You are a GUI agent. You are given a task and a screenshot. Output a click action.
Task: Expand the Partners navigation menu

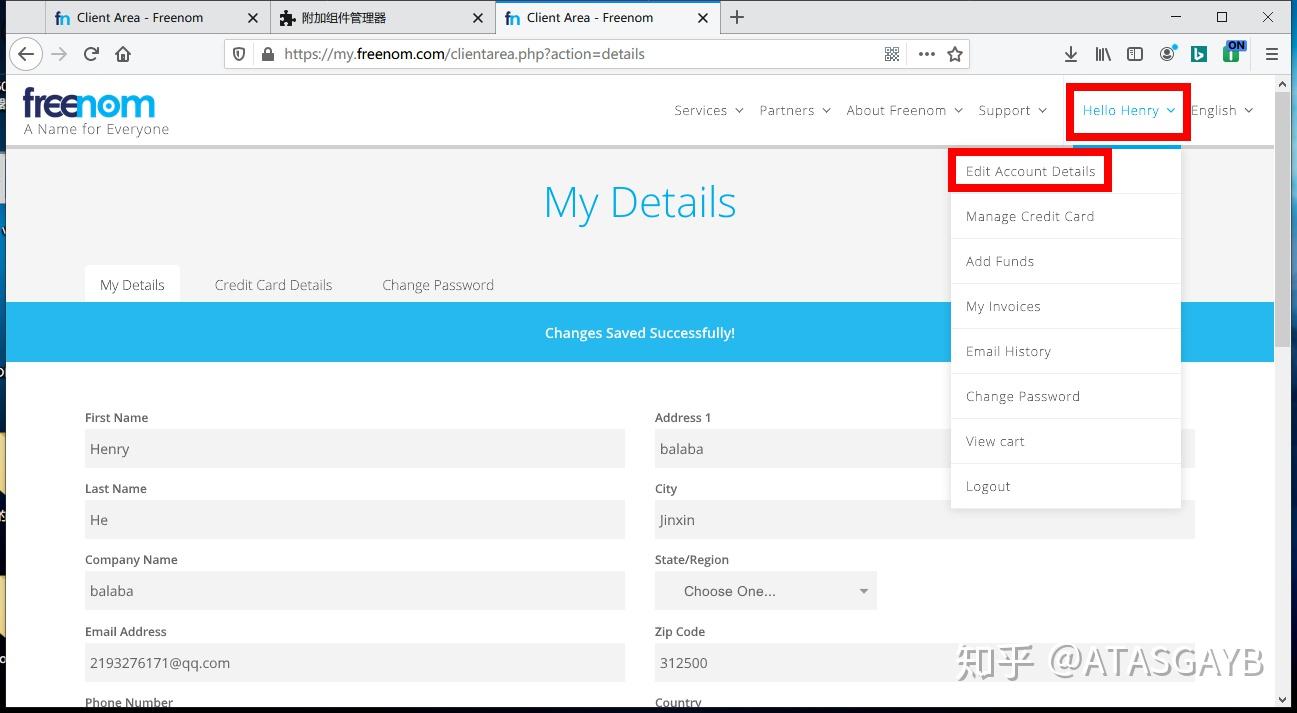point(795,110)
